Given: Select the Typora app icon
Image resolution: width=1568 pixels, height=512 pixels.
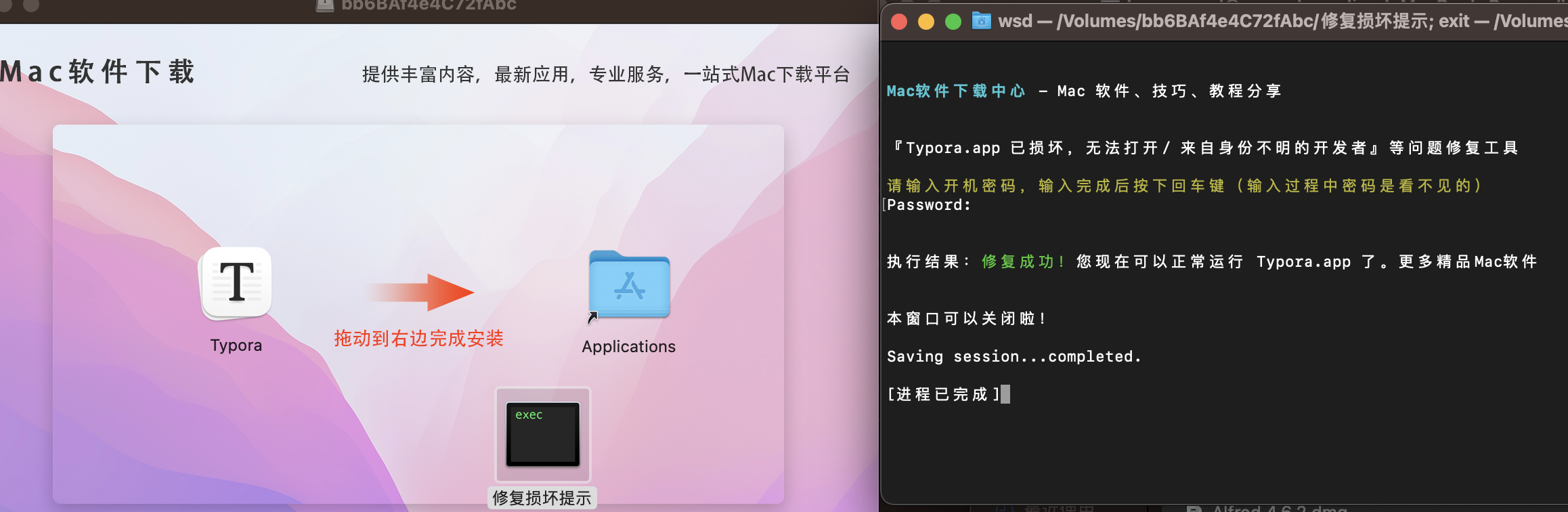Looking at the screenshot, I should pos(236,283).
